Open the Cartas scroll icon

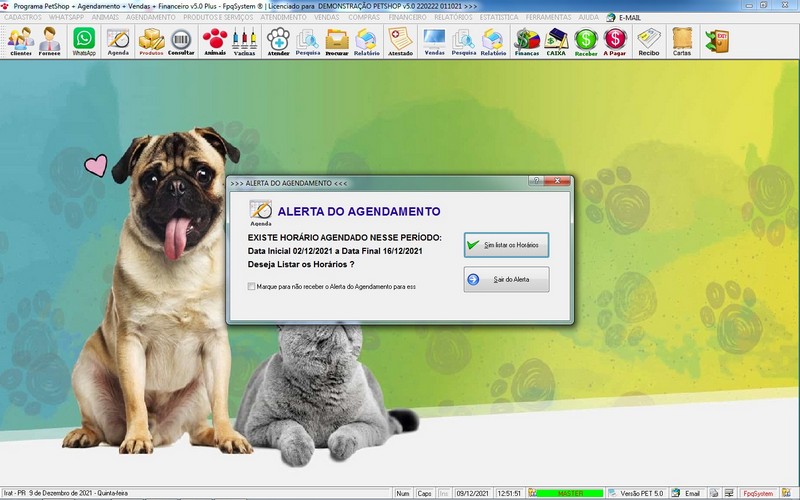pos(682,41)
